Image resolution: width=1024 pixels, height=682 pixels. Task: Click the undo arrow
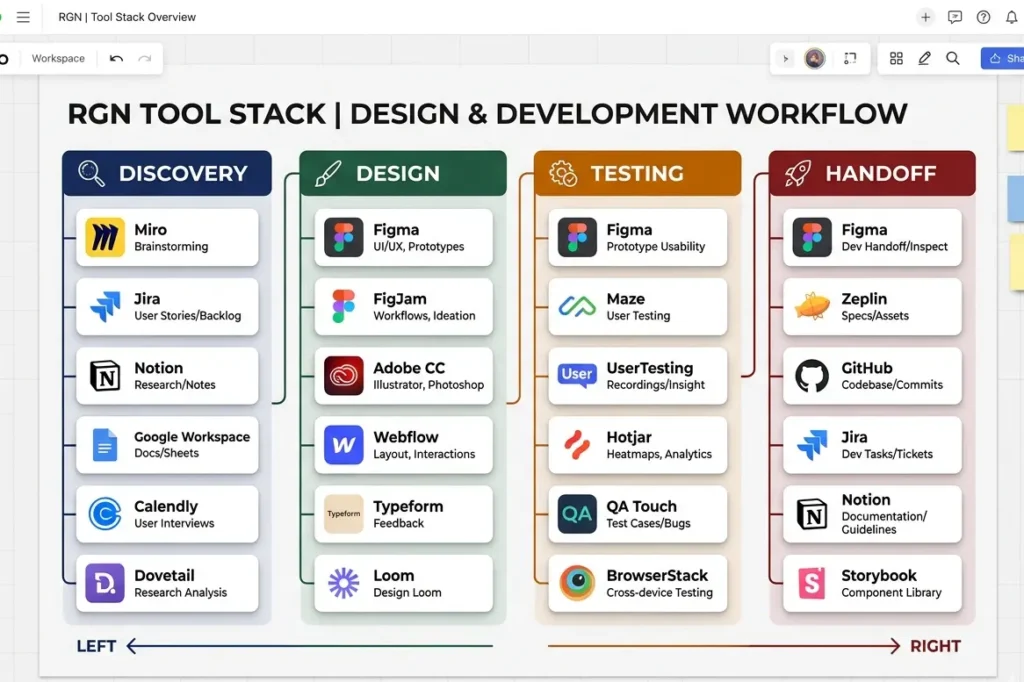pos(118,58)
